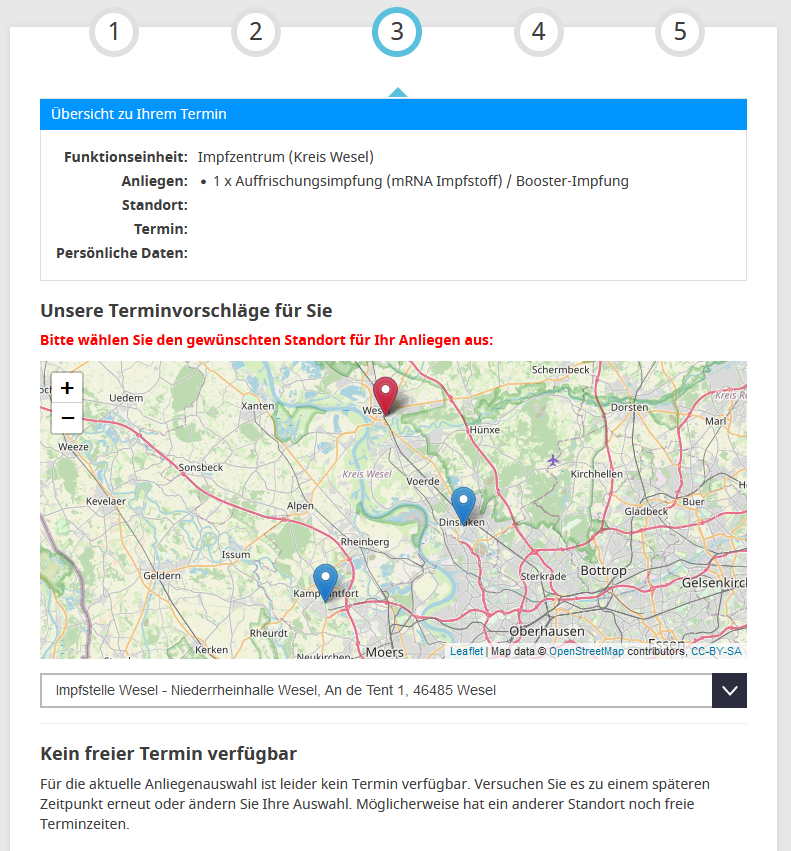Viewport: 791px width, 851px height.
Task: Click the 'Anliegen:' label
Action: pos(155,181)
